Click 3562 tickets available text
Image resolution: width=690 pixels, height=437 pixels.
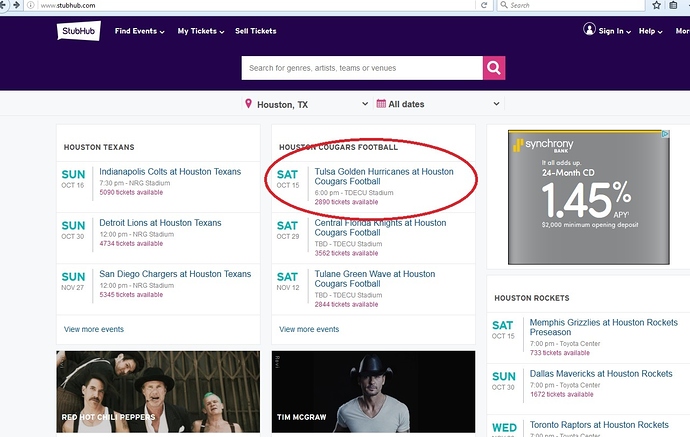(x=346, y=253)
